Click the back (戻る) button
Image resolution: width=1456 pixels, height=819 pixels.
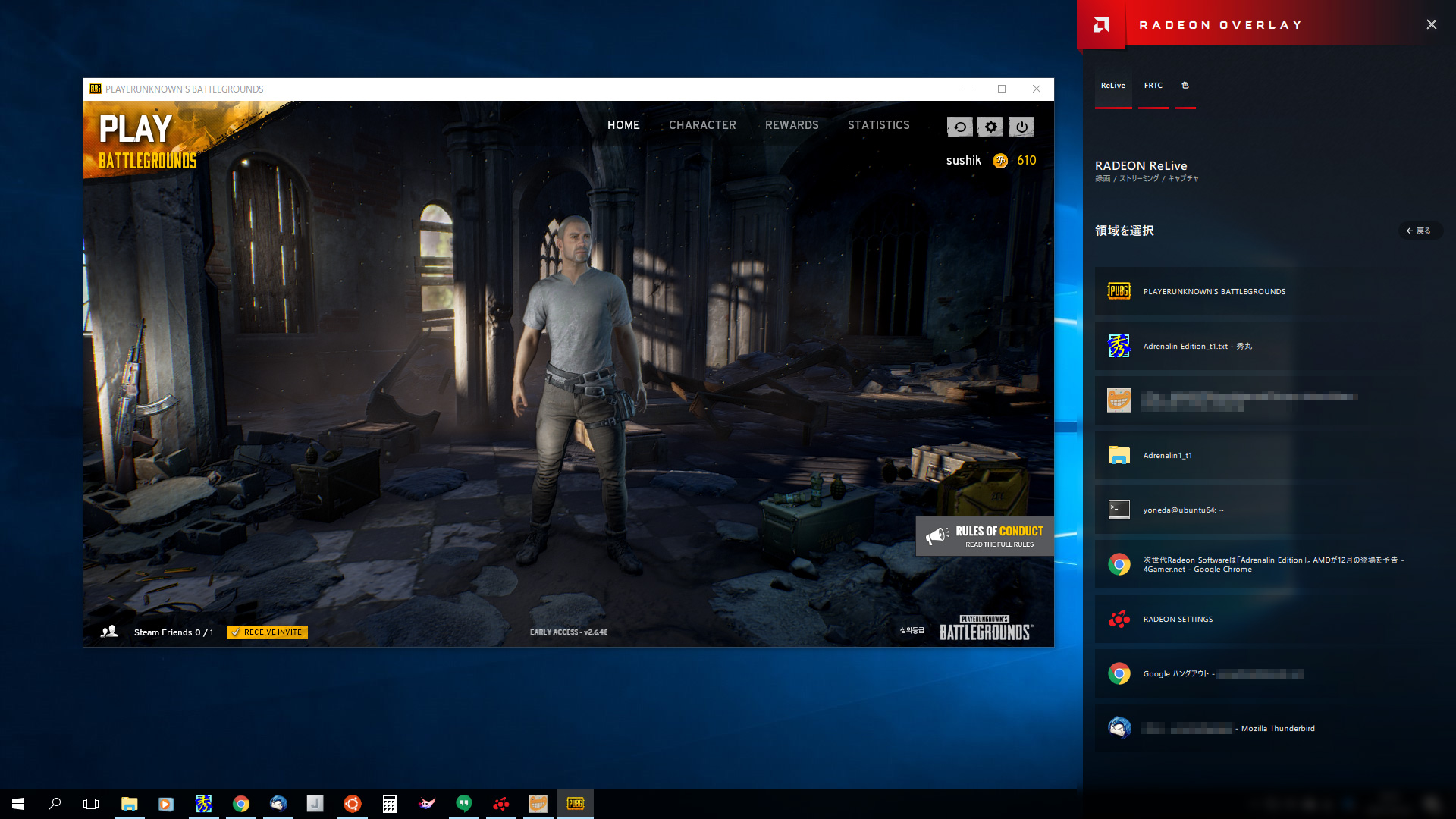pos(1418,231)
